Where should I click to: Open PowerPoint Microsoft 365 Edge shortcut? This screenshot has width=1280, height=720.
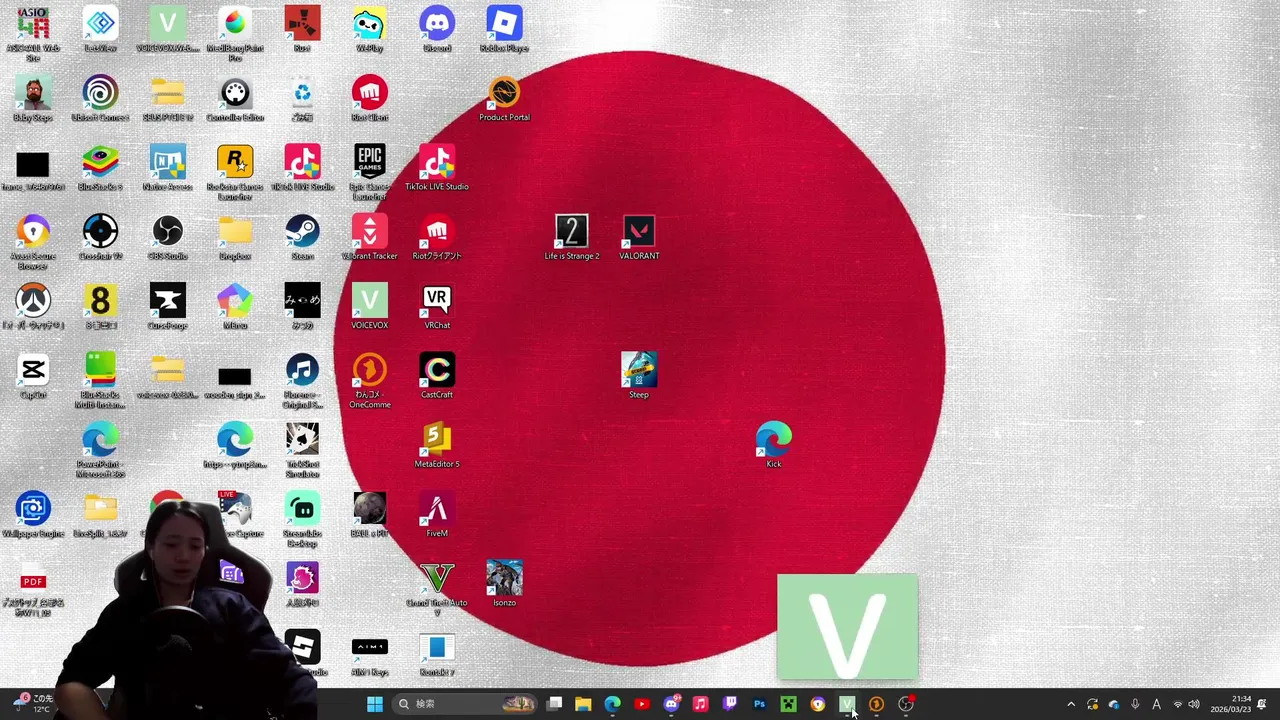pos(100,449)
